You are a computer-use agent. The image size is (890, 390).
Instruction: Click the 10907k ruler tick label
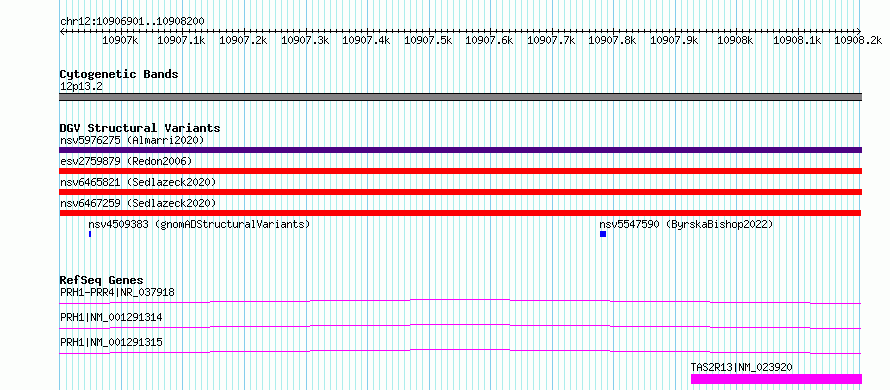click(x=120, y=40)
